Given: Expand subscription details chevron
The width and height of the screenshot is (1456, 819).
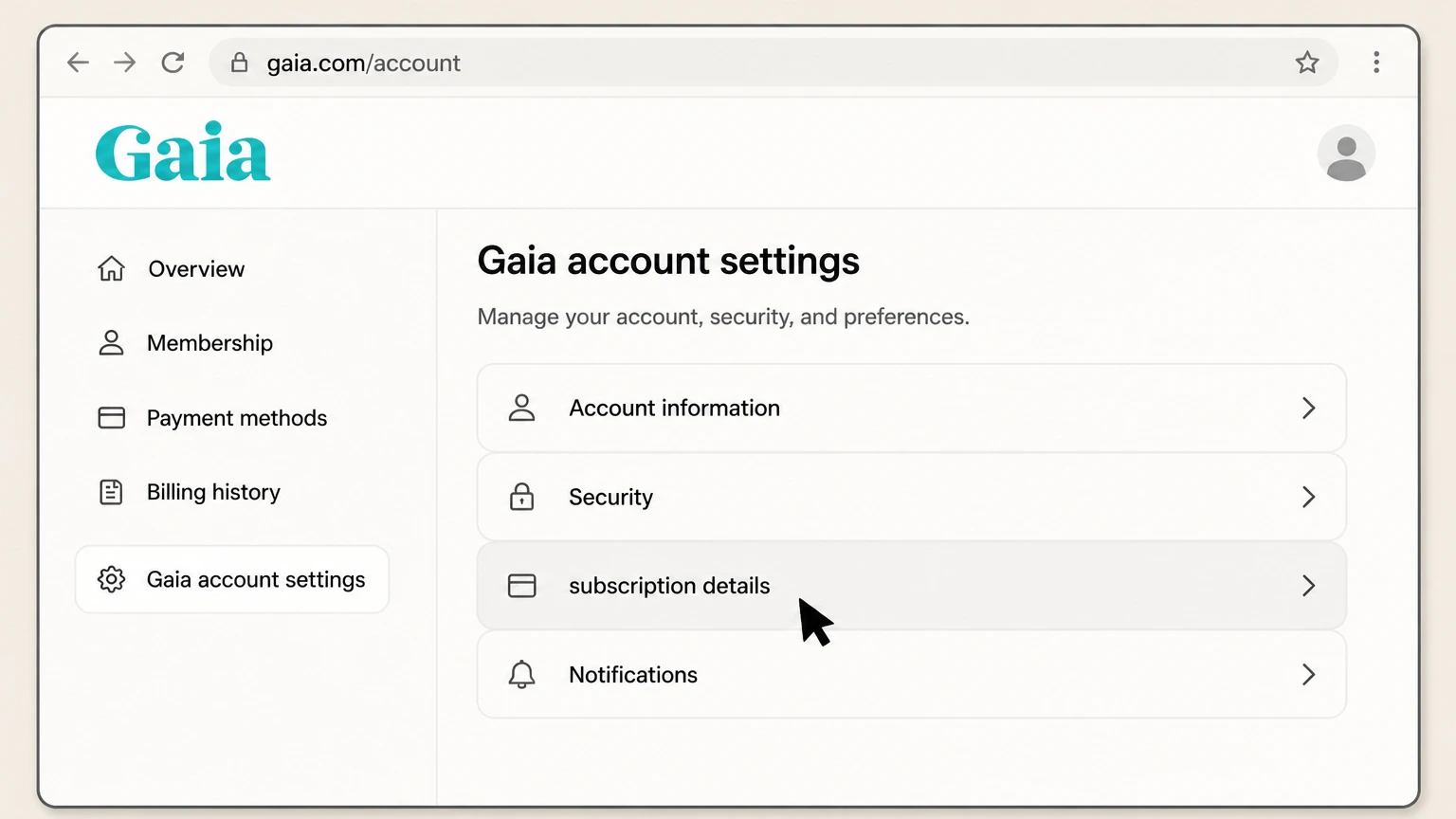Looking at the screenshot, I should [1308, 586].
